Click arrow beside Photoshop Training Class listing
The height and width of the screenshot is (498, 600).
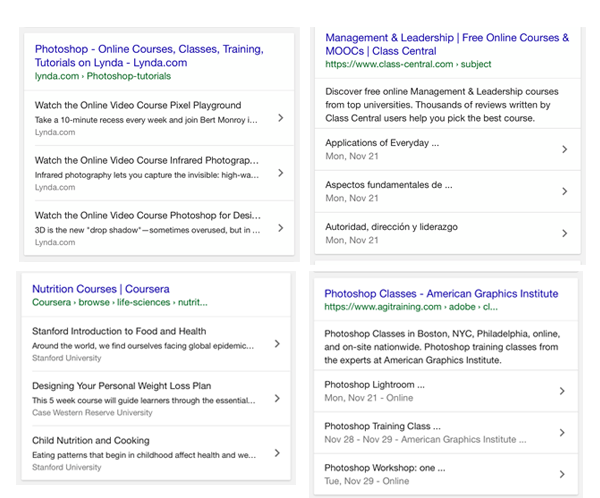coord(564,432)
